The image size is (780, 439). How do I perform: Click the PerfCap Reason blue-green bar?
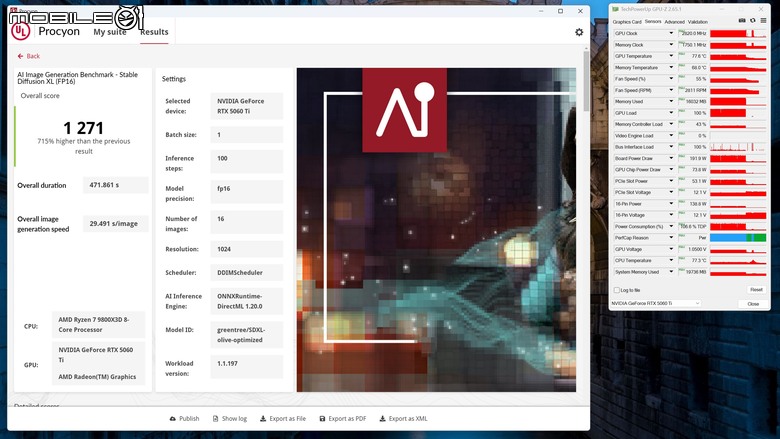(x=738, y=238)
